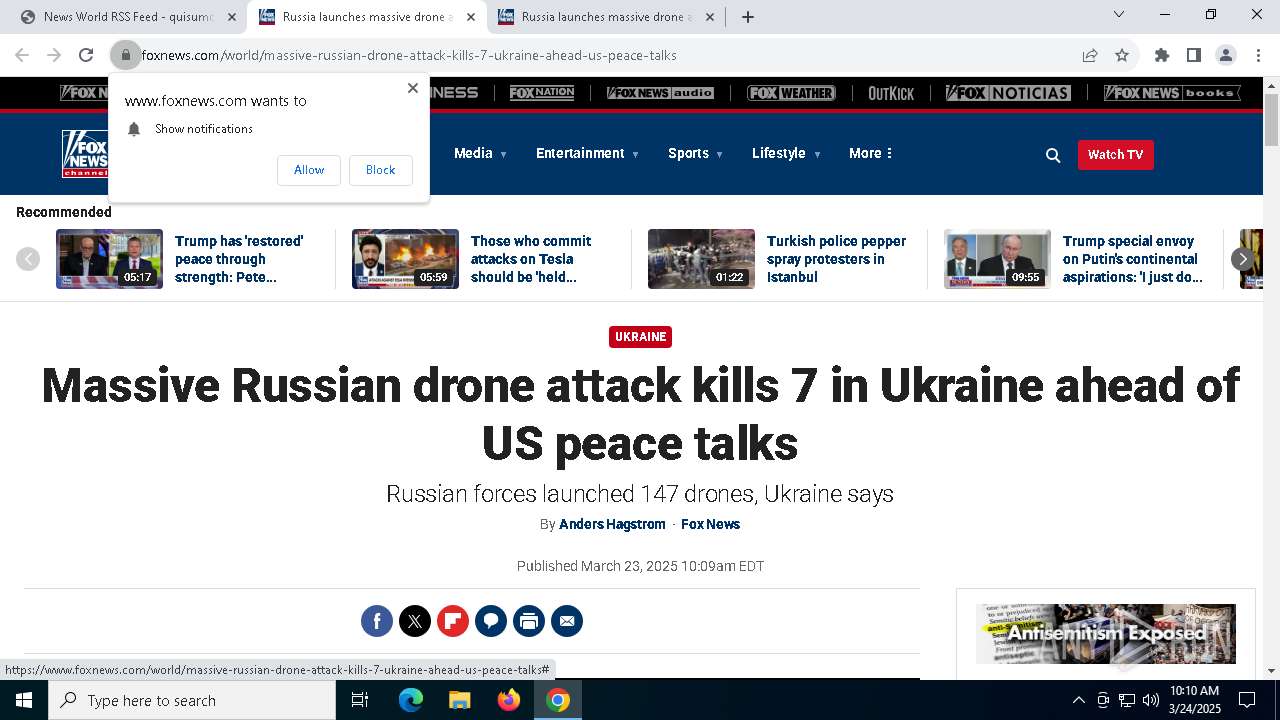Screen dimensions: 1280x720
Task: Open a new browser tab
Action: pyautogui.click(x=748, y=17)
